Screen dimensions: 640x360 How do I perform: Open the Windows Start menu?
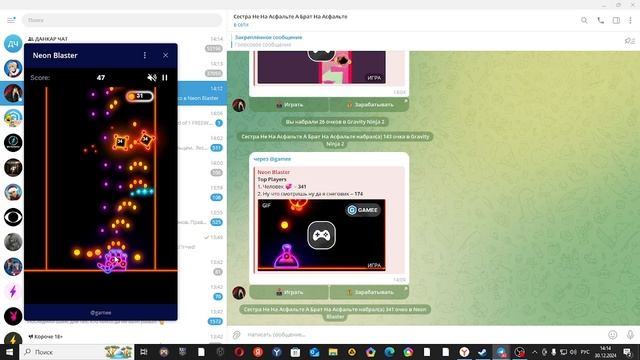9,352
